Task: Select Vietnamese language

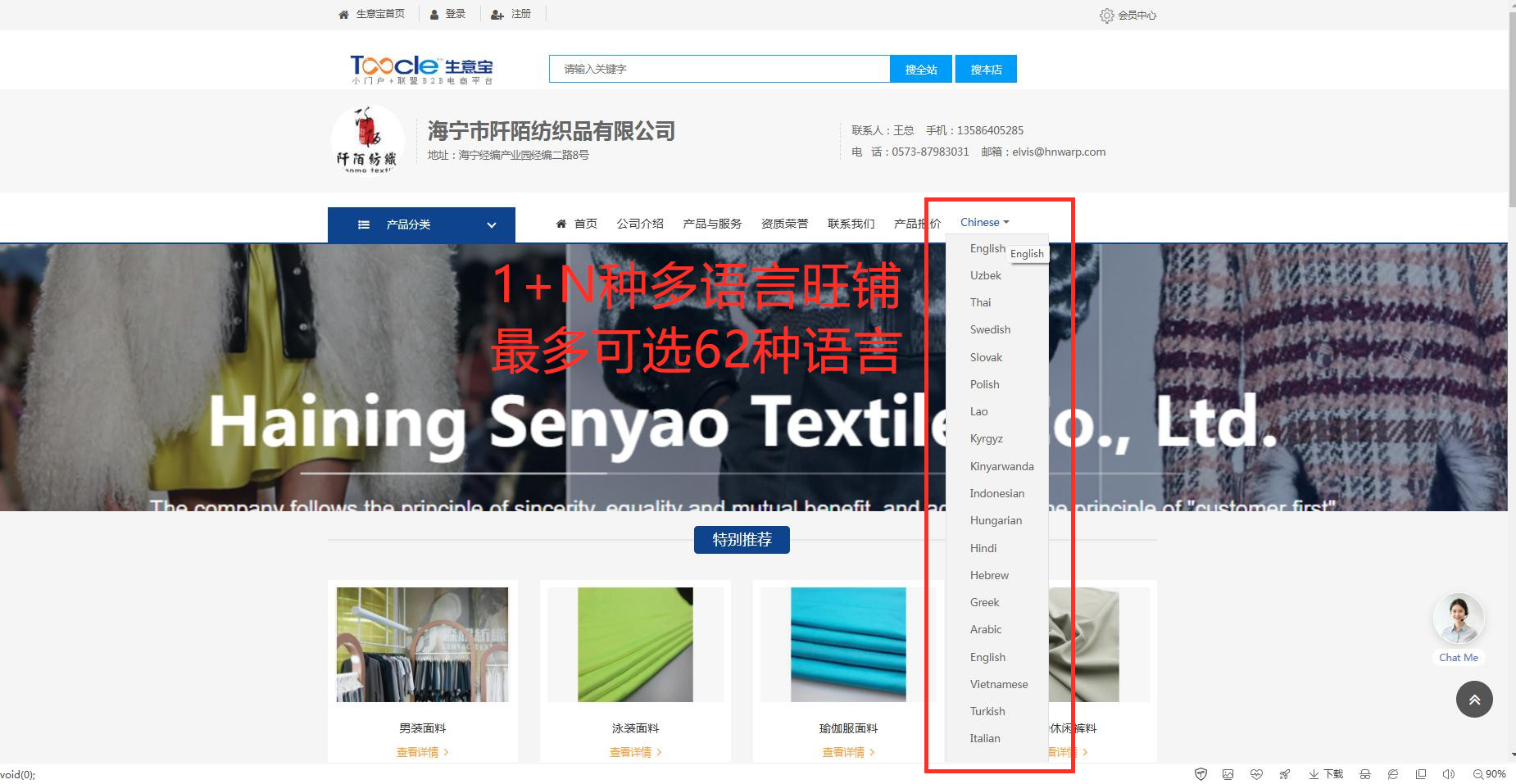Action: tap(998, 684)
